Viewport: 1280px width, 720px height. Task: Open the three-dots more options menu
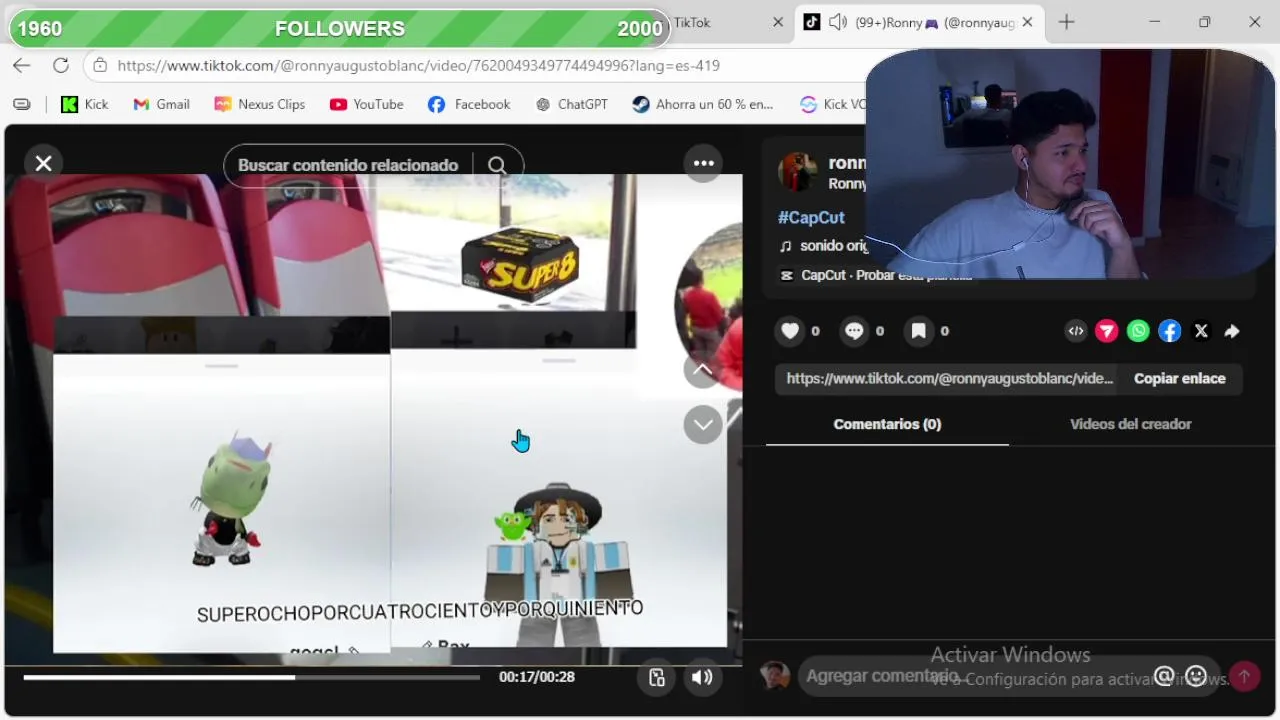point(703,163)
